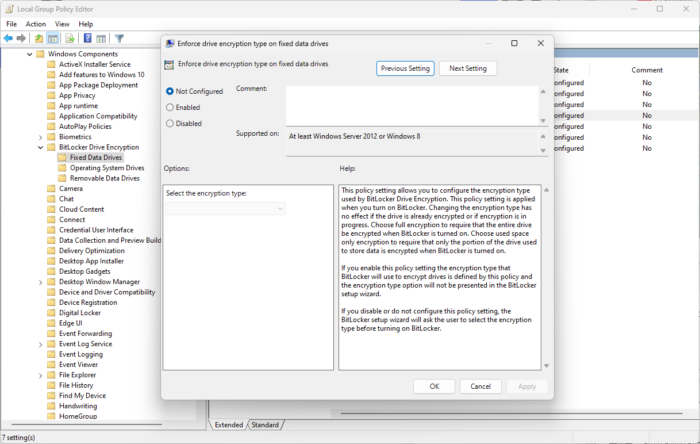Expand the Desktop Window Manager node
The width and height of the screenshot is (700, 444).
[x=40, y=282]
